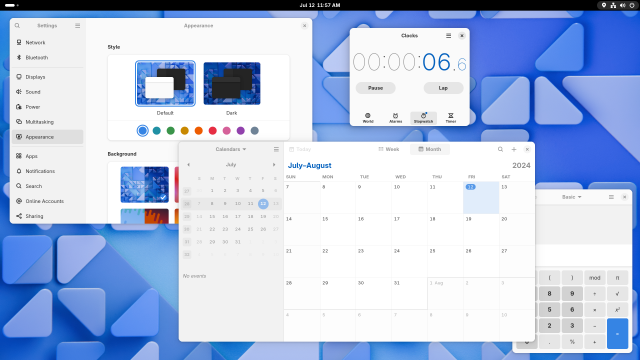Open the network status icon in top bar
This screenshot has width=640, height=360.
tap(613, 5)
